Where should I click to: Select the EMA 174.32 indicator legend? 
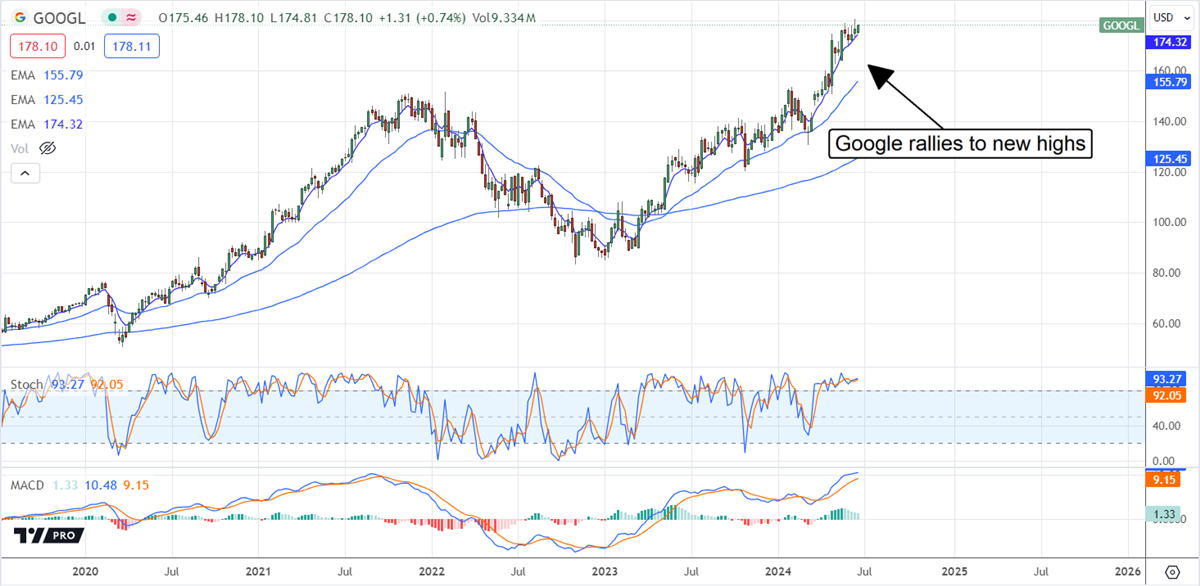pyautogui.click(x=47, y=123)
